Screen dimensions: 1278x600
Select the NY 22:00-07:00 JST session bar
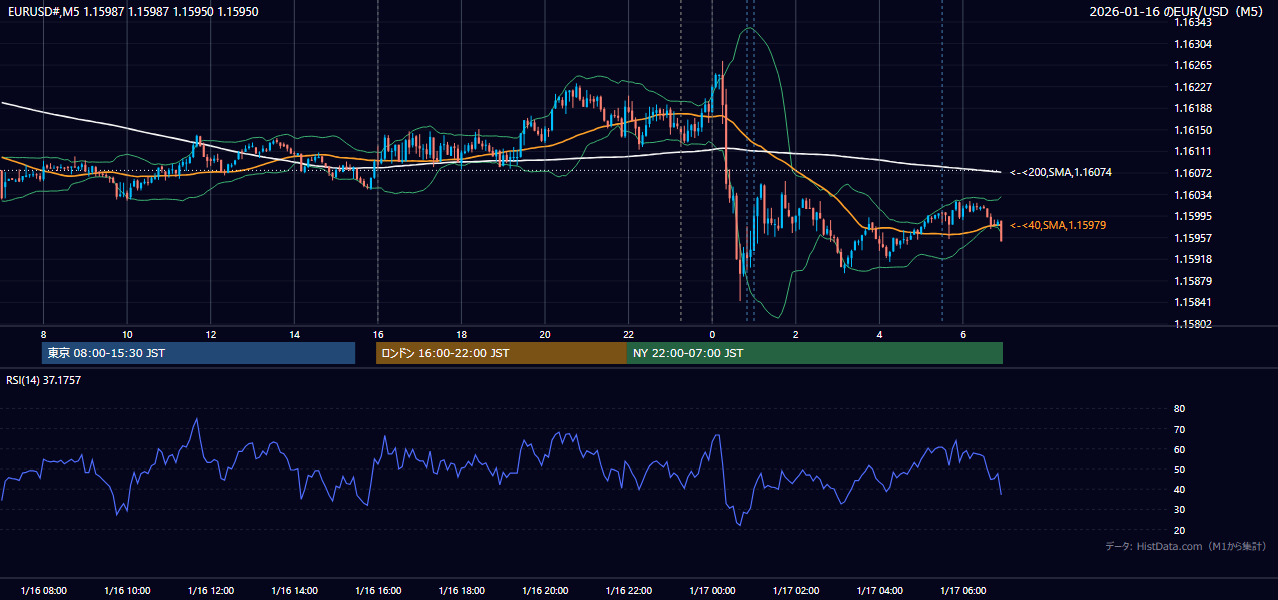click(815, 353)
